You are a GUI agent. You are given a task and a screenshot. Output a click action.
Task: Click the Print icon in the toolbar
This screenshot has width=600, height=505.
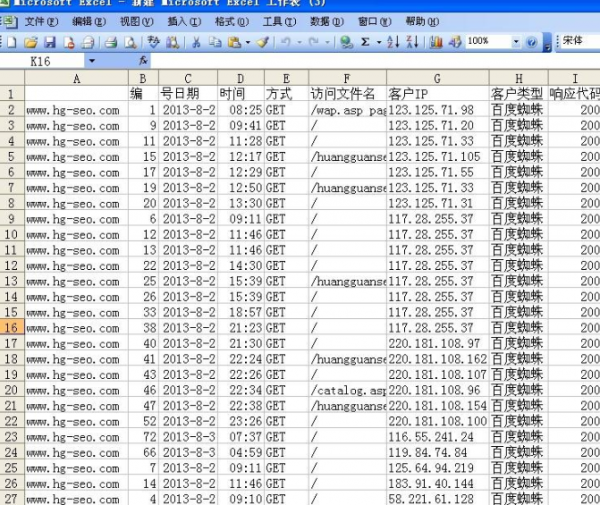[112, 42]
